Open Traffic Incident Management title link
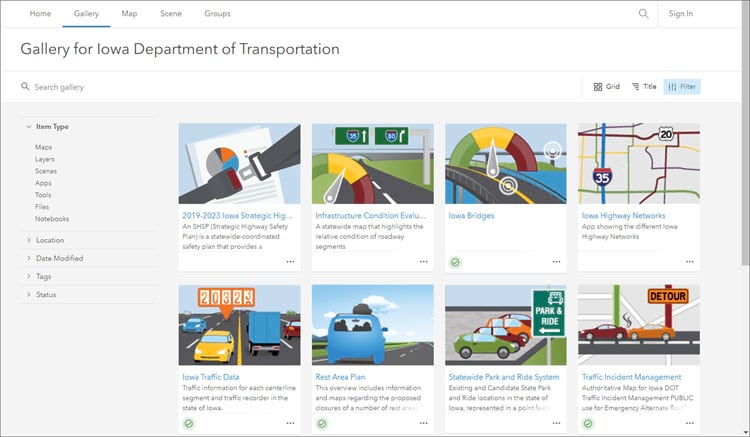 631,377
